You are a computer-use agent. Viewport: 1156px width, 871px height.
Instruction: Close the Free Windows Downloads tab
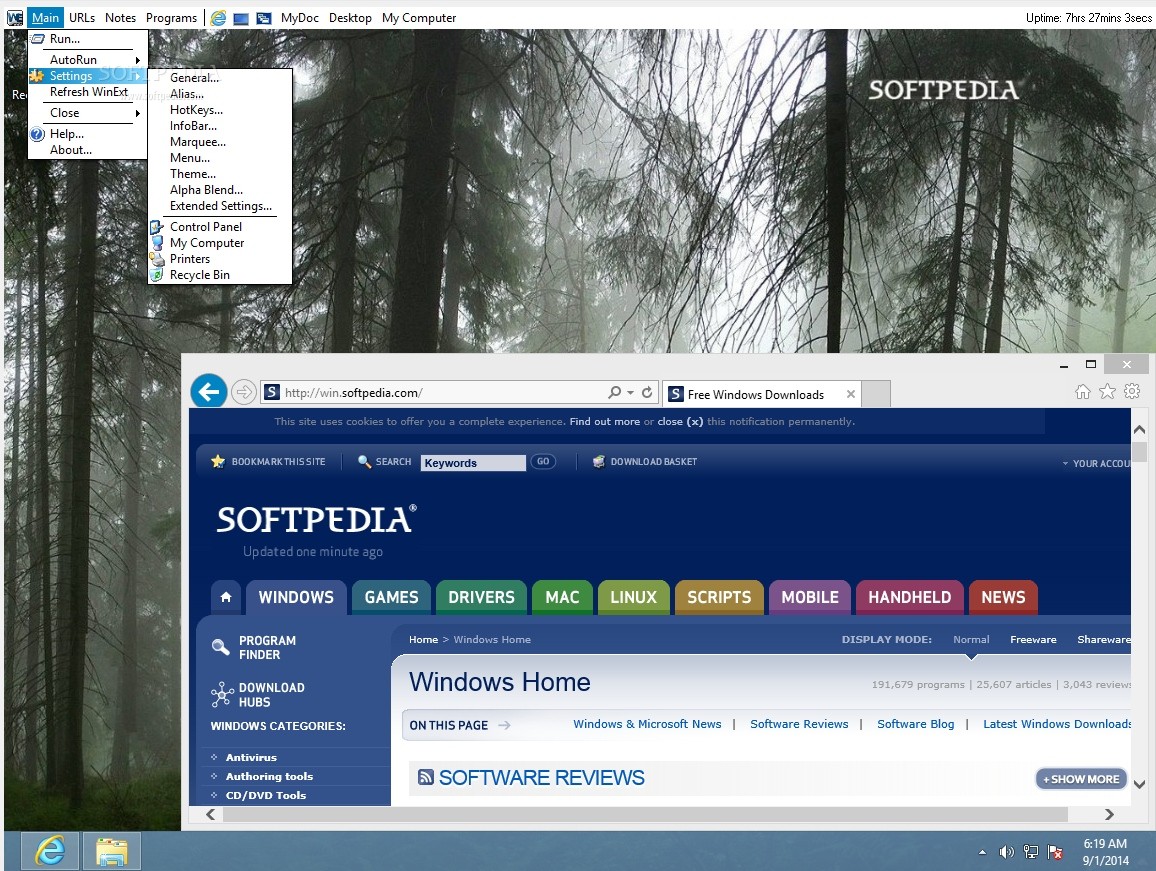pos(851,394)
